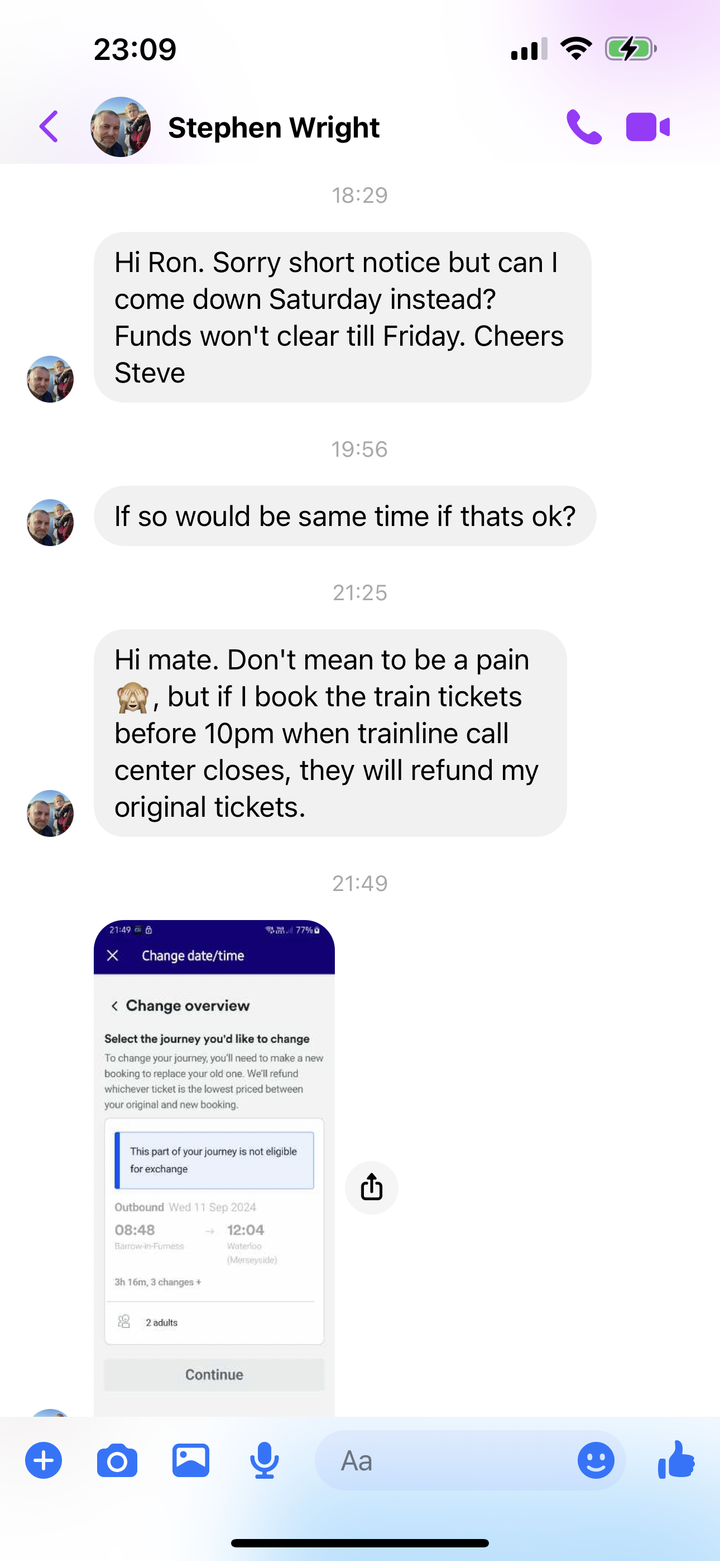Tap the microphone to record voice message
Screen dimensions: 720x1561
click(264, 1461)
